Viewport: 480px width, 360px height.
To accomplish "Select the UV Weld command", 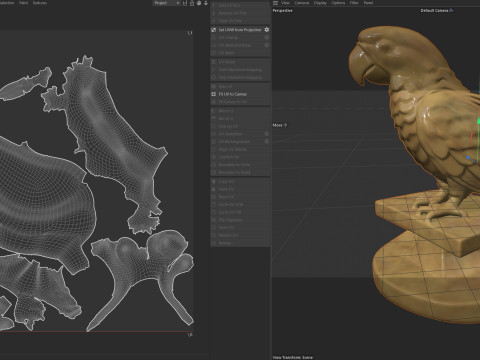I will 240,53.
